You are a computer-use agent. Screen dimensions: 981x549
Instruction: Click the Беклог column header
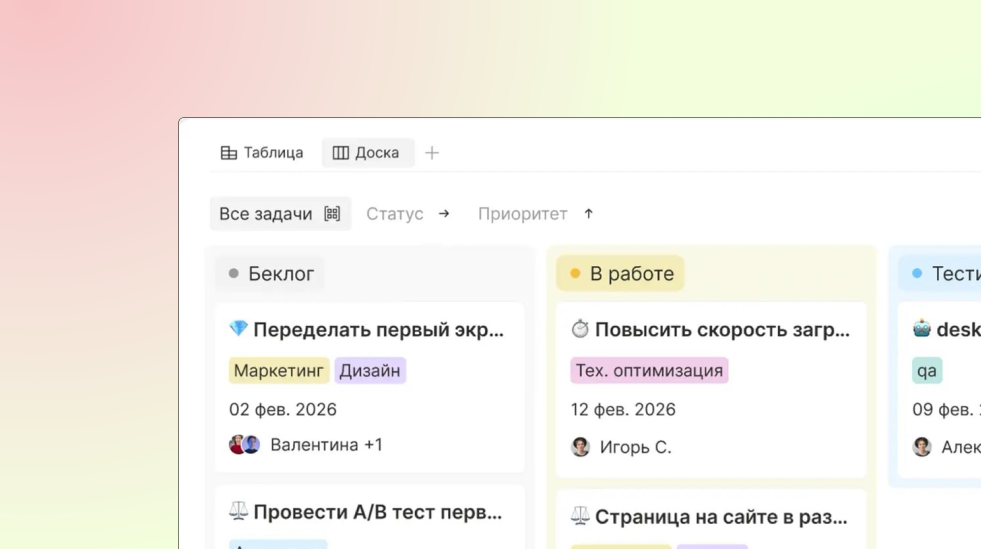[x=271, y=273]
